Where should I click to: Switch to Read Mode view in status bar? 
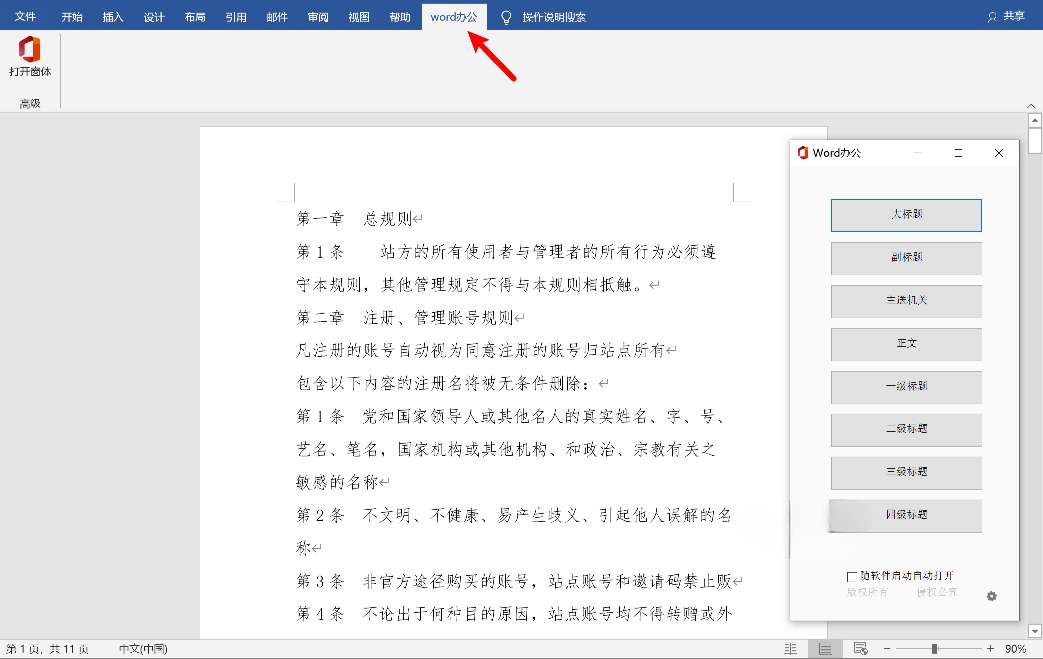790,649
